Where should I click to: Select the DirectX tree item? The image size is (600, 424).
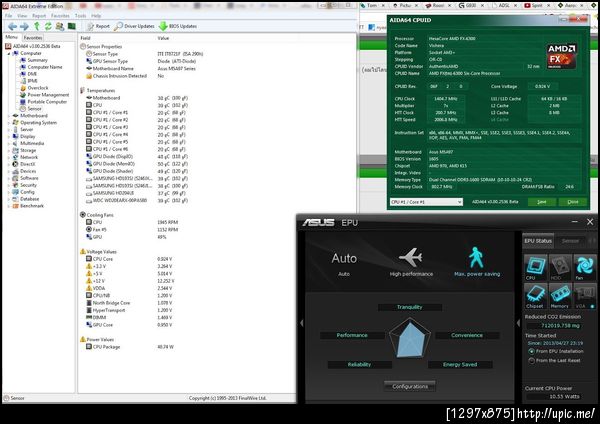click(x=28, y=164)
